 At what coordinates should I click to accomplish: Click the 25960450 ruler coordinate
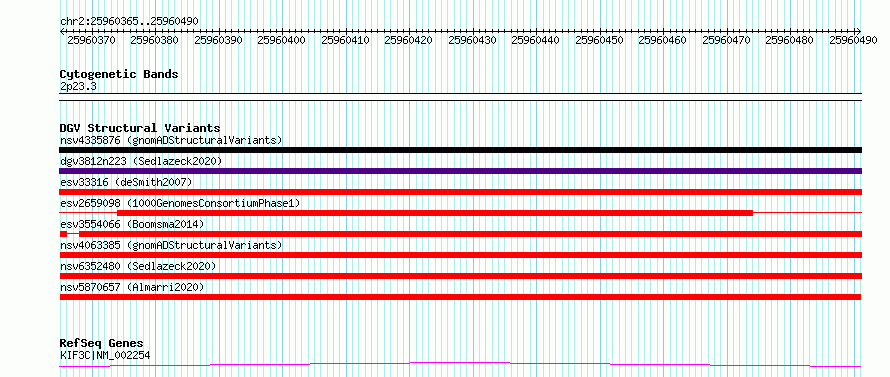coord(600,40)
